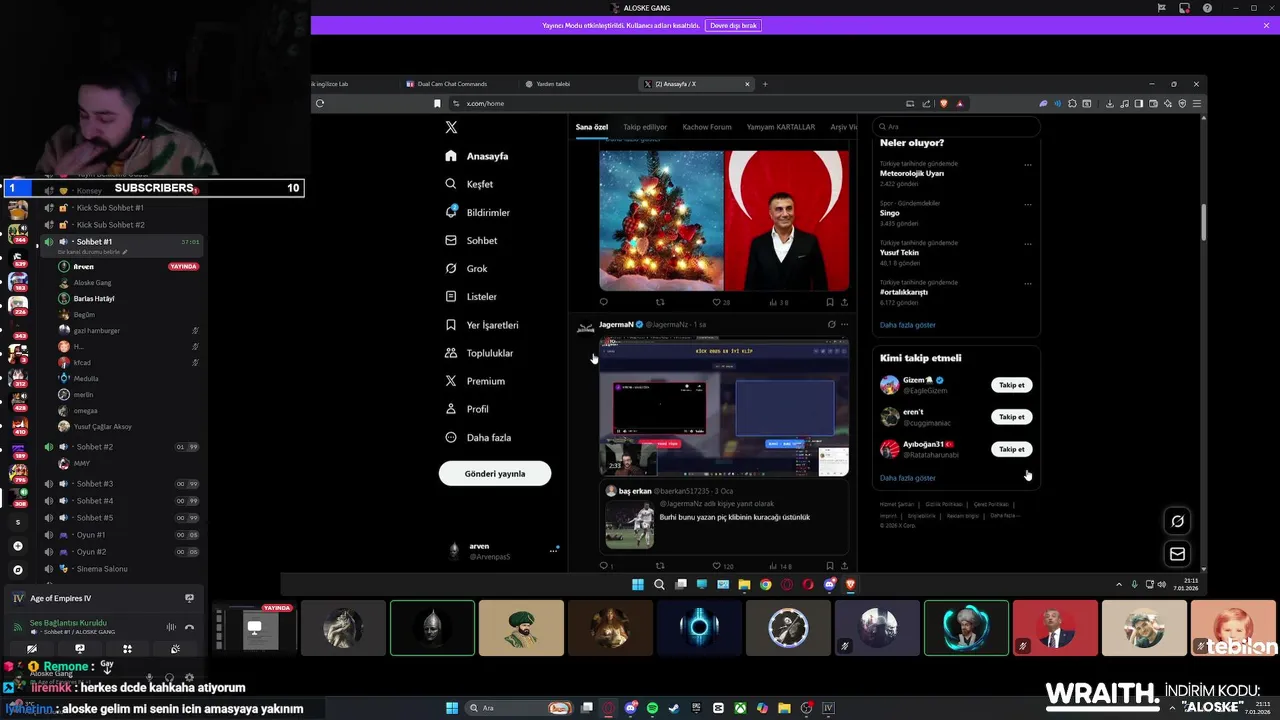The height and width of the screenshot is (720, 1280).
Task: Open Daha fazla menu in X sidebar
Action: click(478, 437)
